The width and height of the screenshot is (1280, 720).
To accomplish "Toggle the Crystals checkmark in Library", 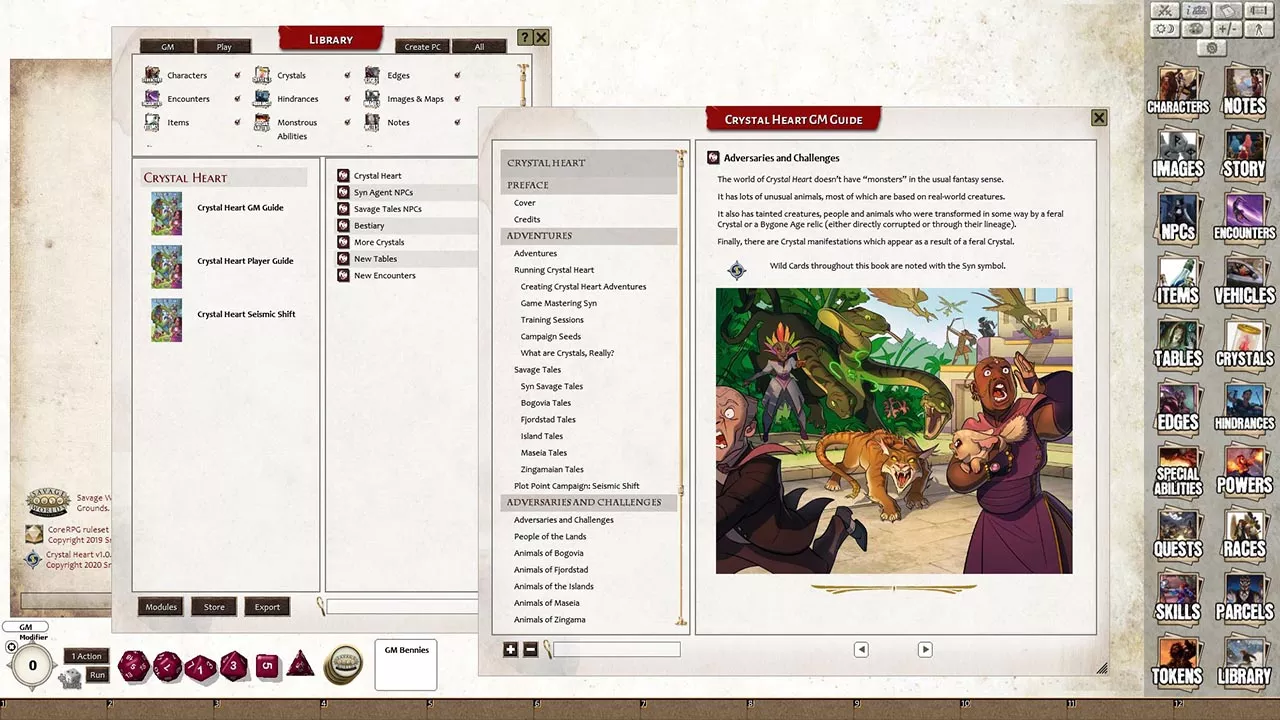I will pos(347,75).
